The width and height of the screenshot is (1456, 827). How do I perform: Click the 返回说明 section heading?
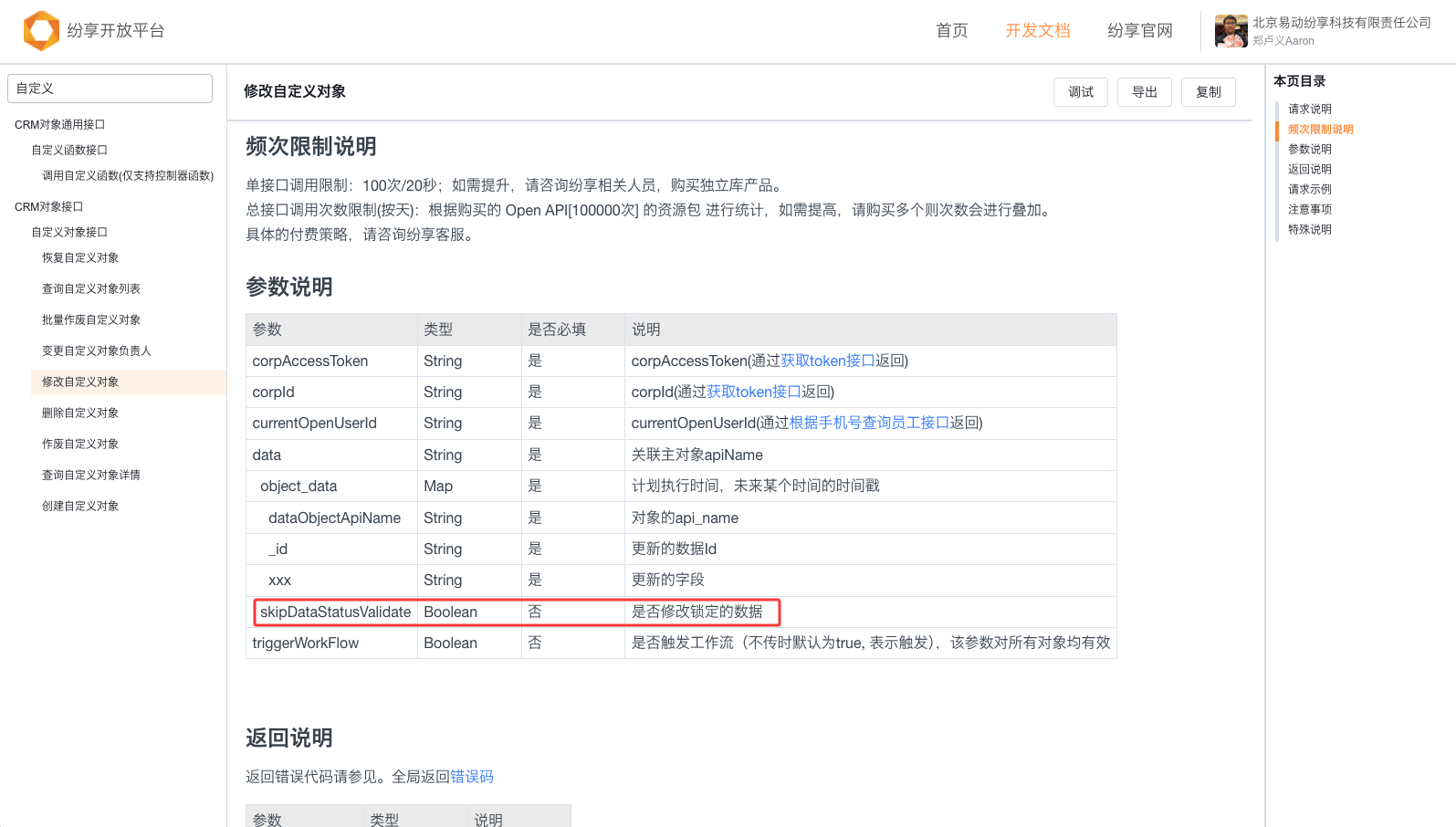[289, 738]
